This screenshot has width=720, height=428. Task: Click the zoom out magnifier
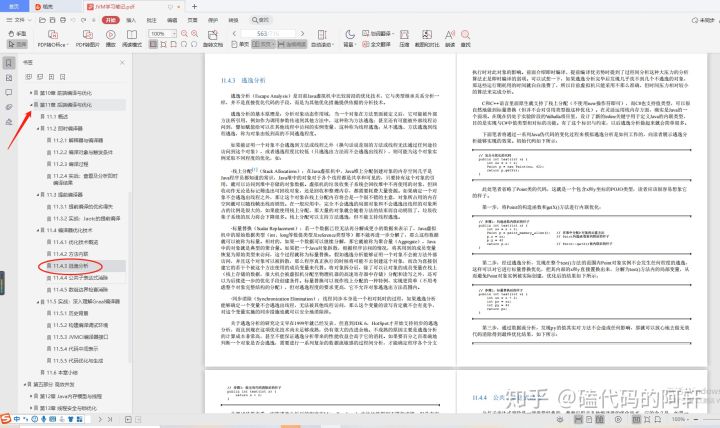pos(185,34)
